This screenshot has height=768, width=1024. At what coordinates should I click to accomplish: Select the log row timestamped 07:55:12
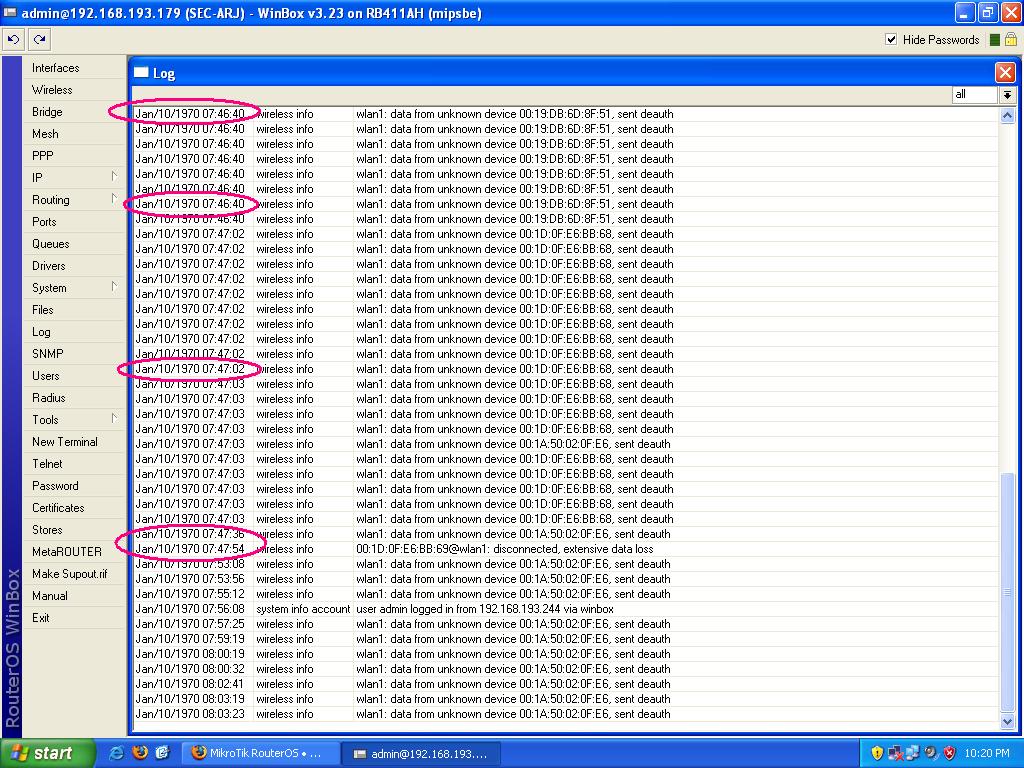point(565,594)
